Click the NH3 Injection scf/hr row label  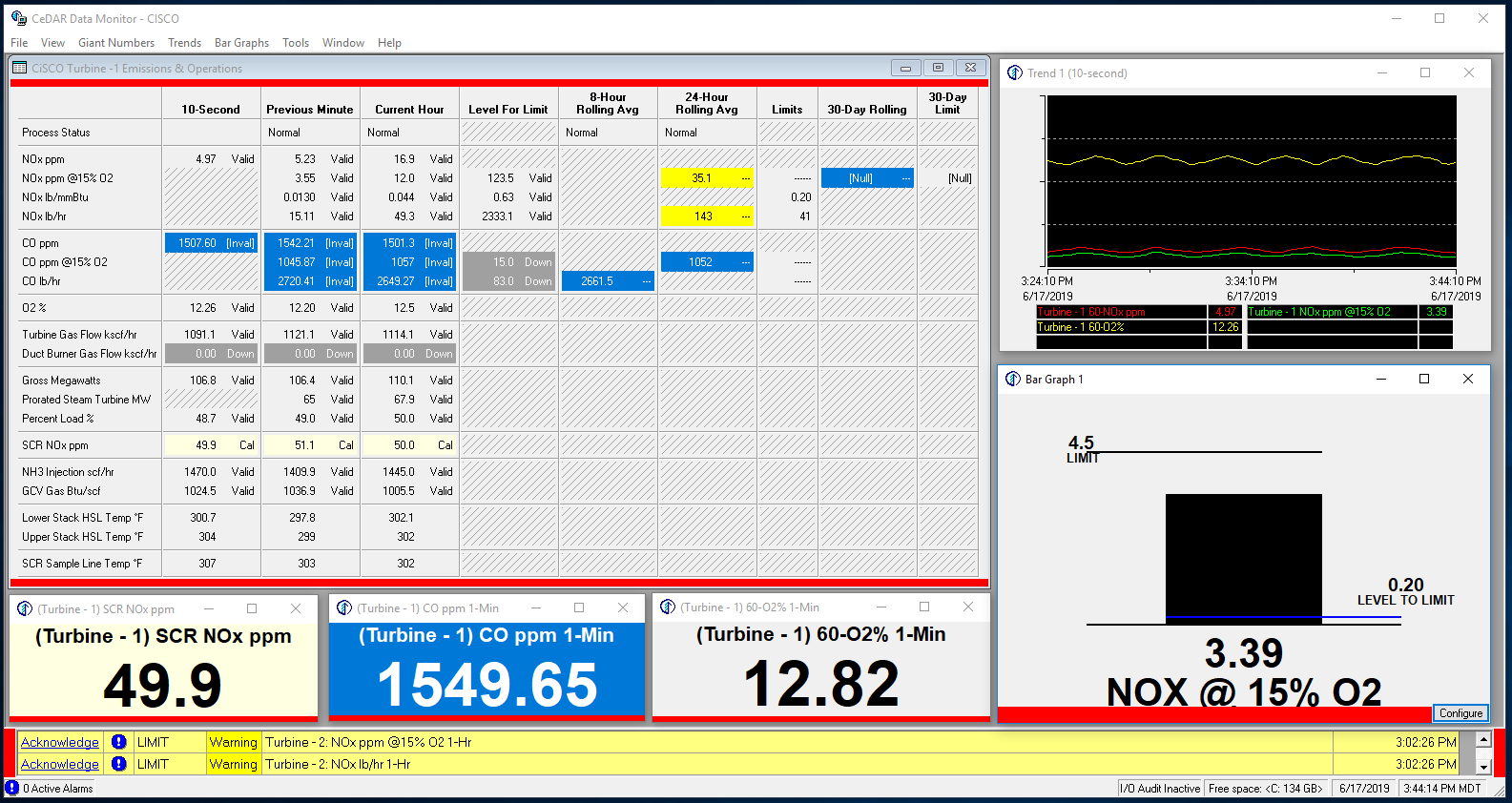pyautogui.click(x=69, y=472)
